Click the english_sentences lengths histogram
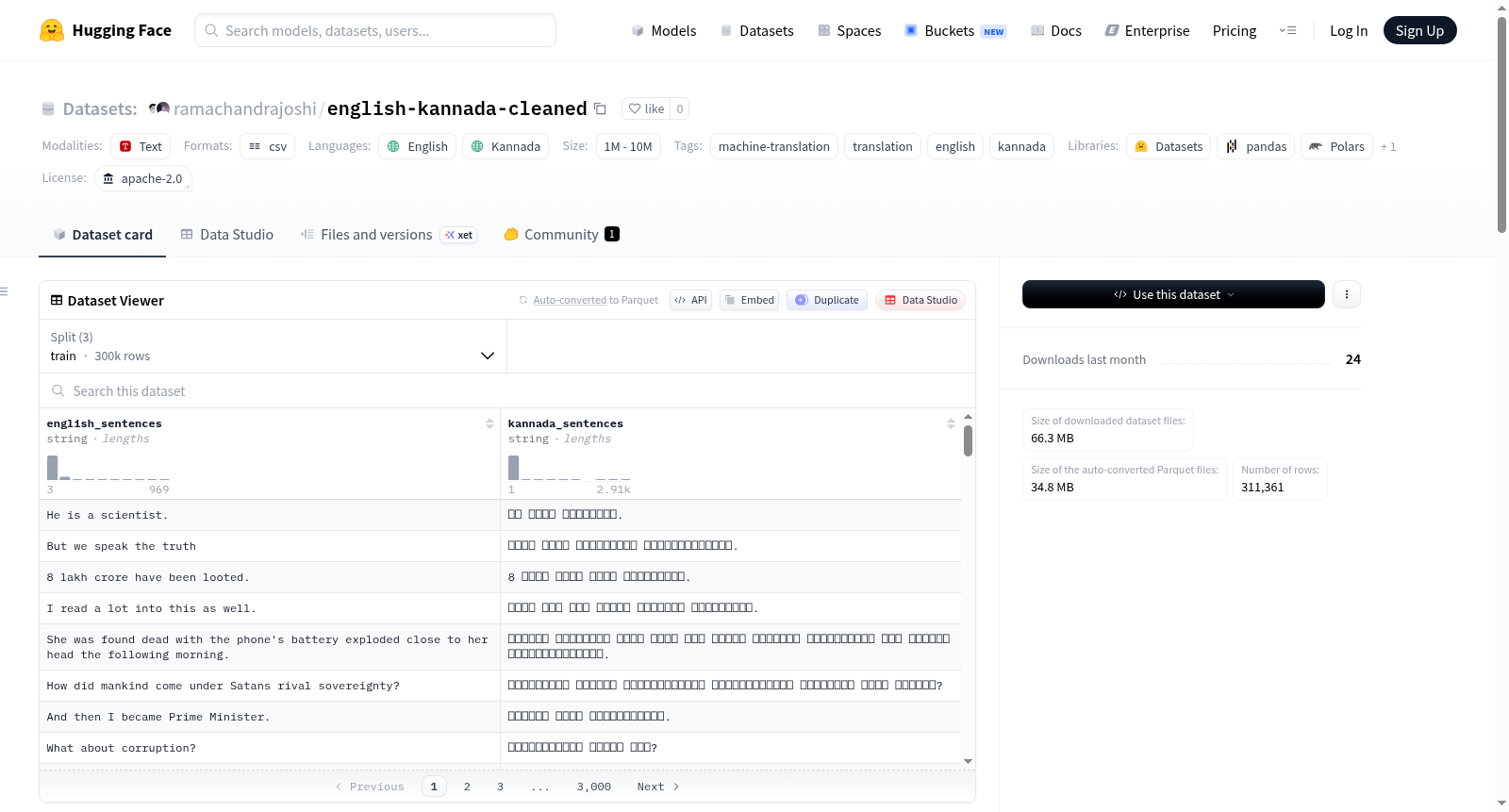 tap(108, 468)
